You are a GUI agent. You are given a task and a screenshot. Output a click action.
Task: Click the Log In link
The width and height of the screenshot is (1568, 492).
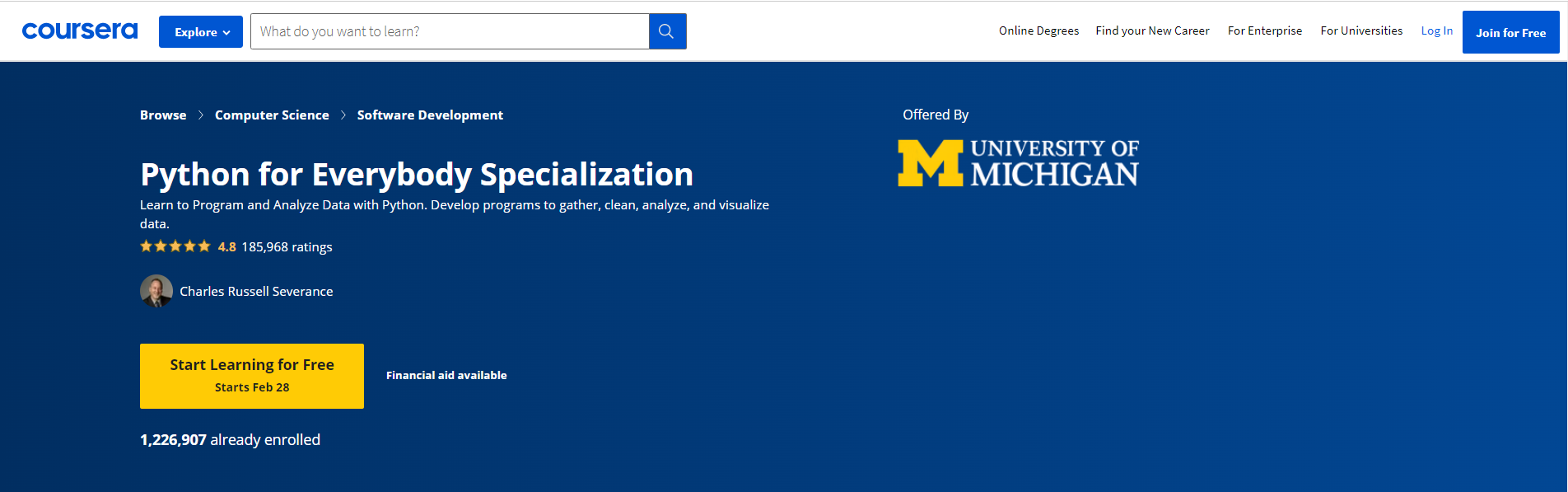pos(1437,30)
